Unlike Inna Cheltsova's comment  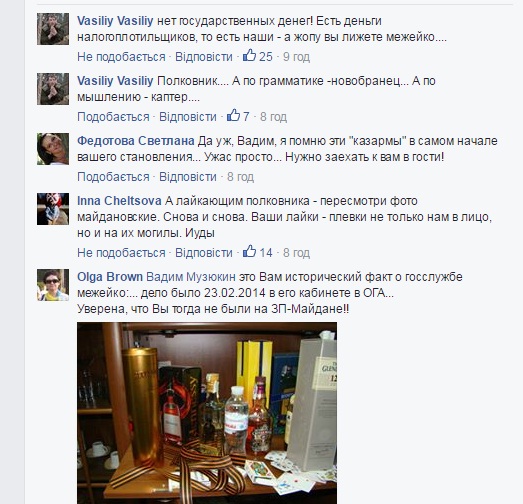[121, 253]
